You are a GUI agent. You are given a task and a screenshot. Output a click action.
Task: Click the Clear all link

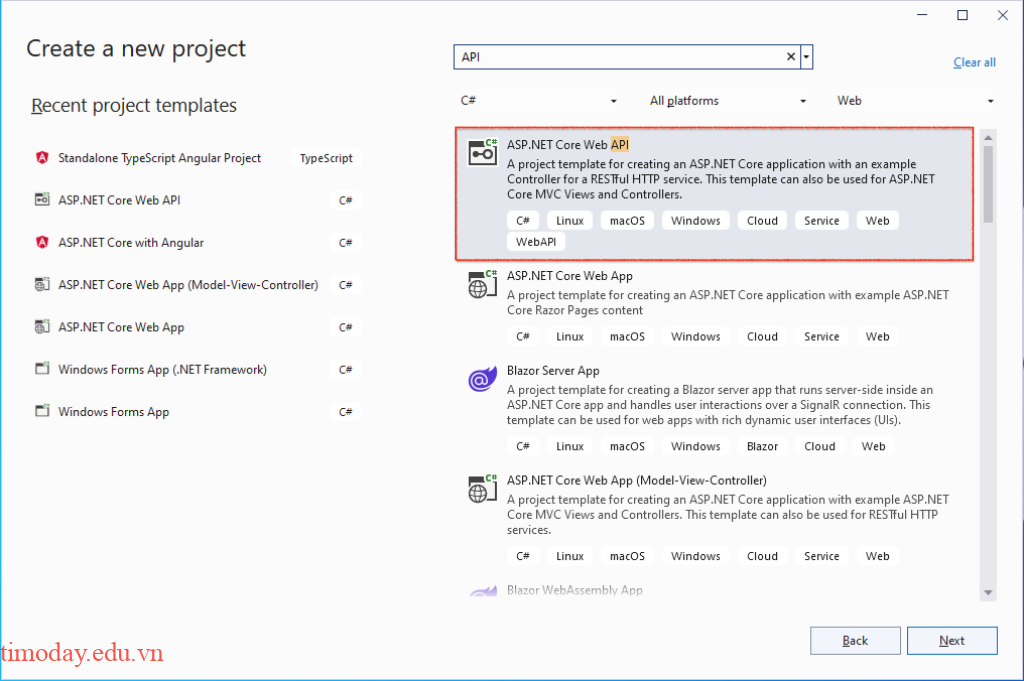973,62
